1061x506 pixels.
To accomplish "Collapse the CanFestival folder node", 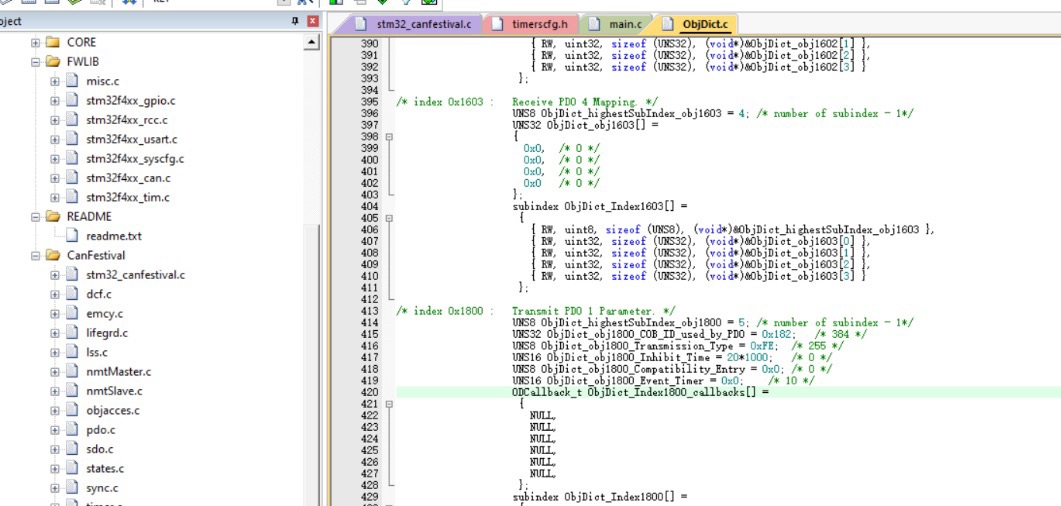I will (x=35, y=256).
